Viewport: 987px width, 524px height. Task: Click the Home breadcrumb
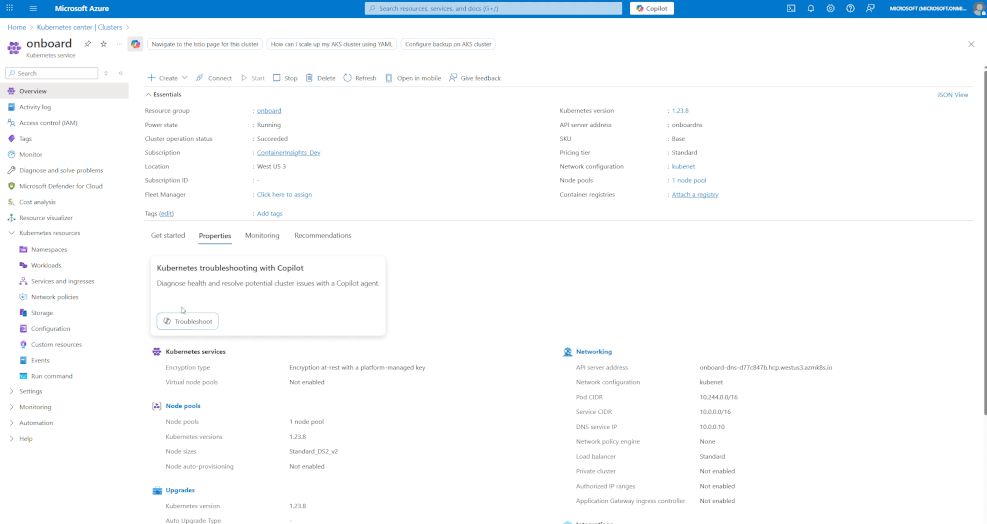[17, 27]
